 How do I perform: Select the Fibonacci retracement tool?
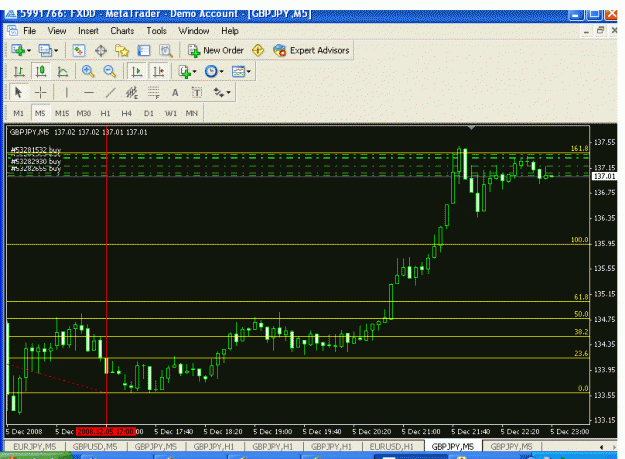153,92
